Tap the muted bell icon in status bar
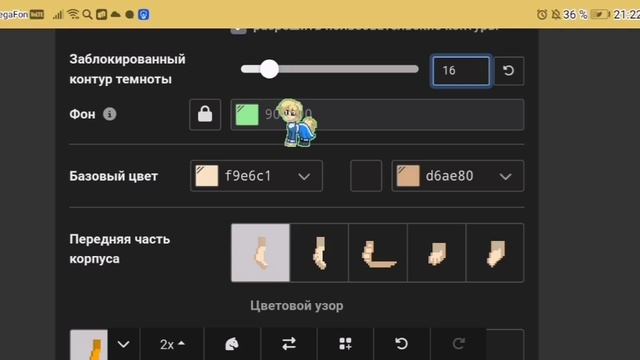 tap(556, 15)
